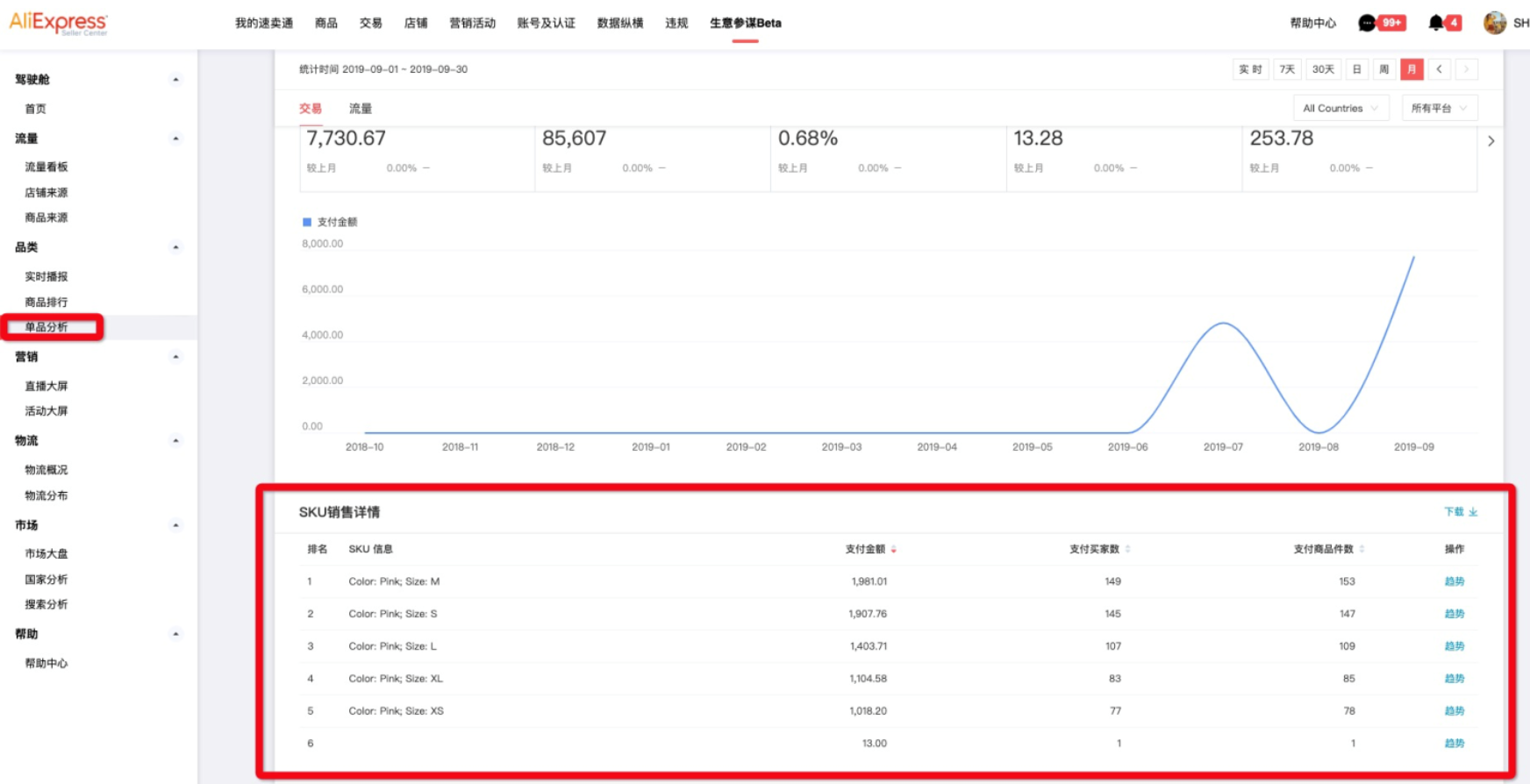Open the chat messages icon with 99+ badge
Image resolution: width=1530 pixels, height=784 pixels.
pyautogui.click(x=1367, y=23)
